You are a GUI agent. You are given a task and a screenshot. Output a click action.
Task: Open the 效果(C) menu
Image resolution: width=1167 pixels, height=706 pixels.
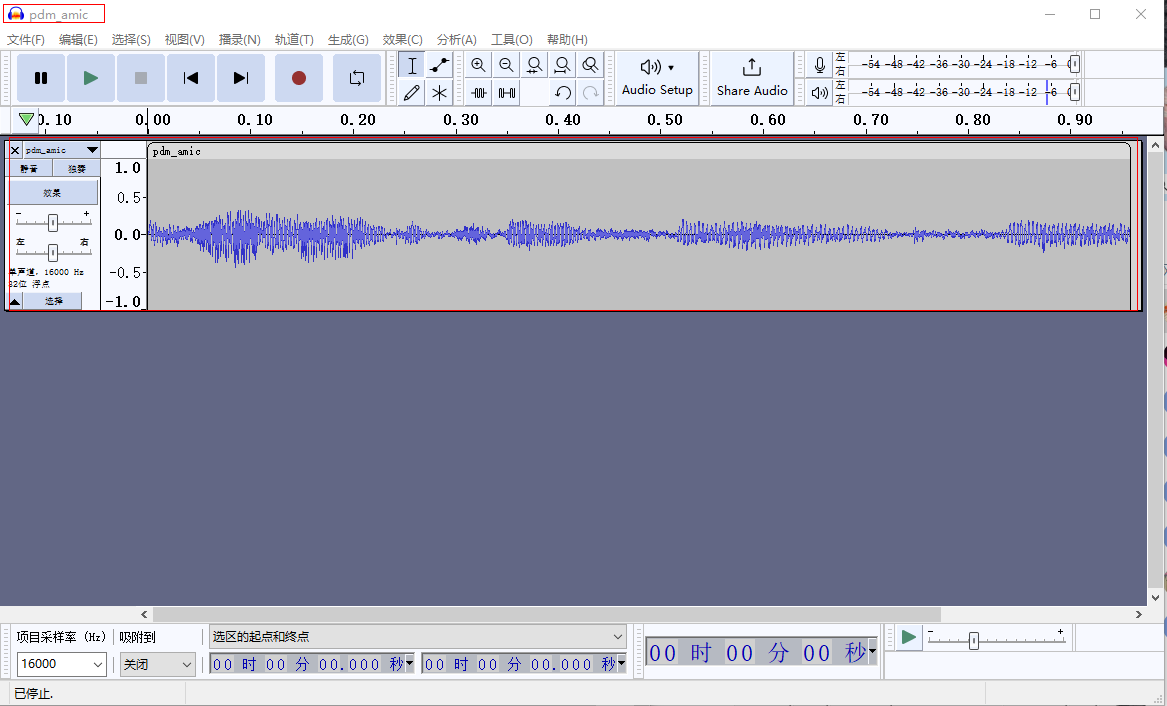(x=402, y=40)
